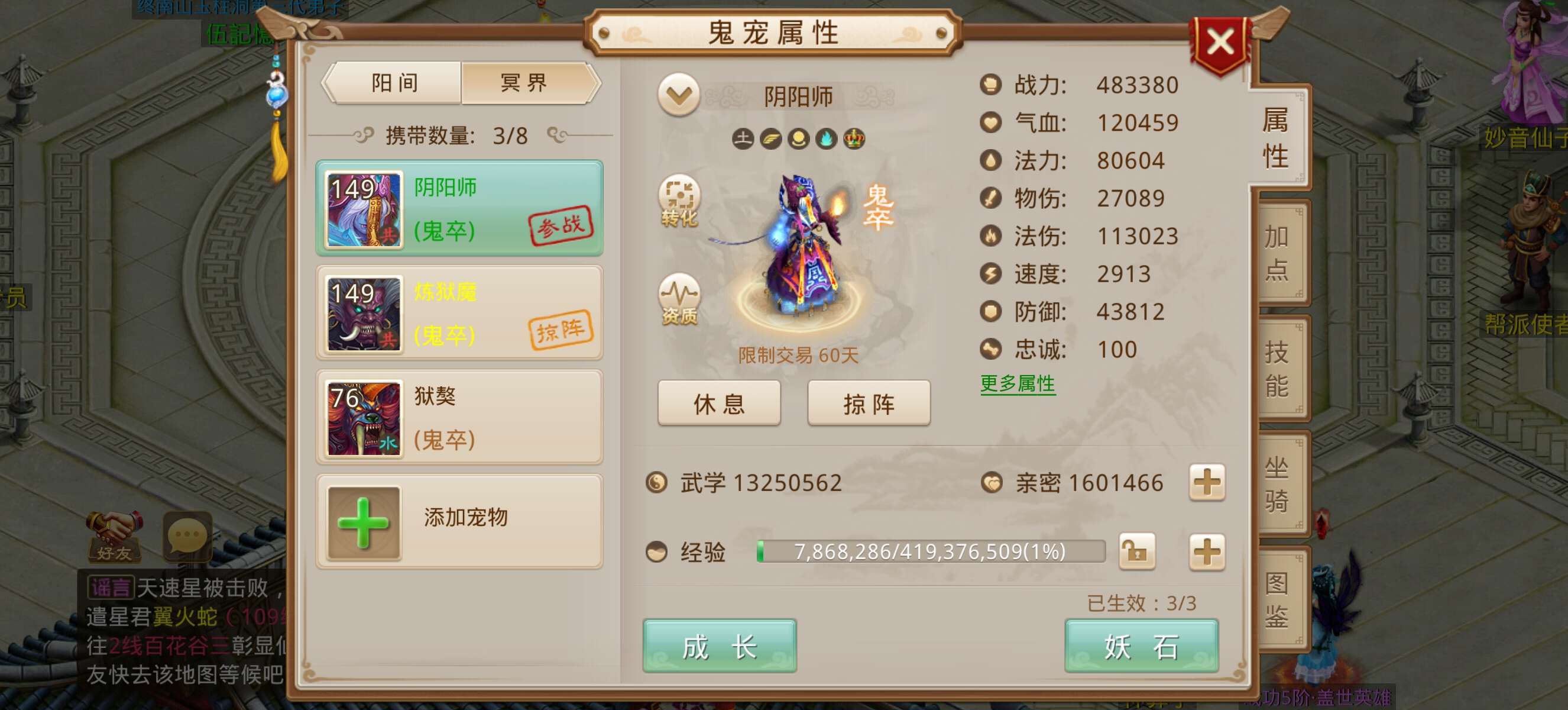The image size is (1568, 710).
Task: Click the 成长 growth button
Action: click(x=719, y=646)
